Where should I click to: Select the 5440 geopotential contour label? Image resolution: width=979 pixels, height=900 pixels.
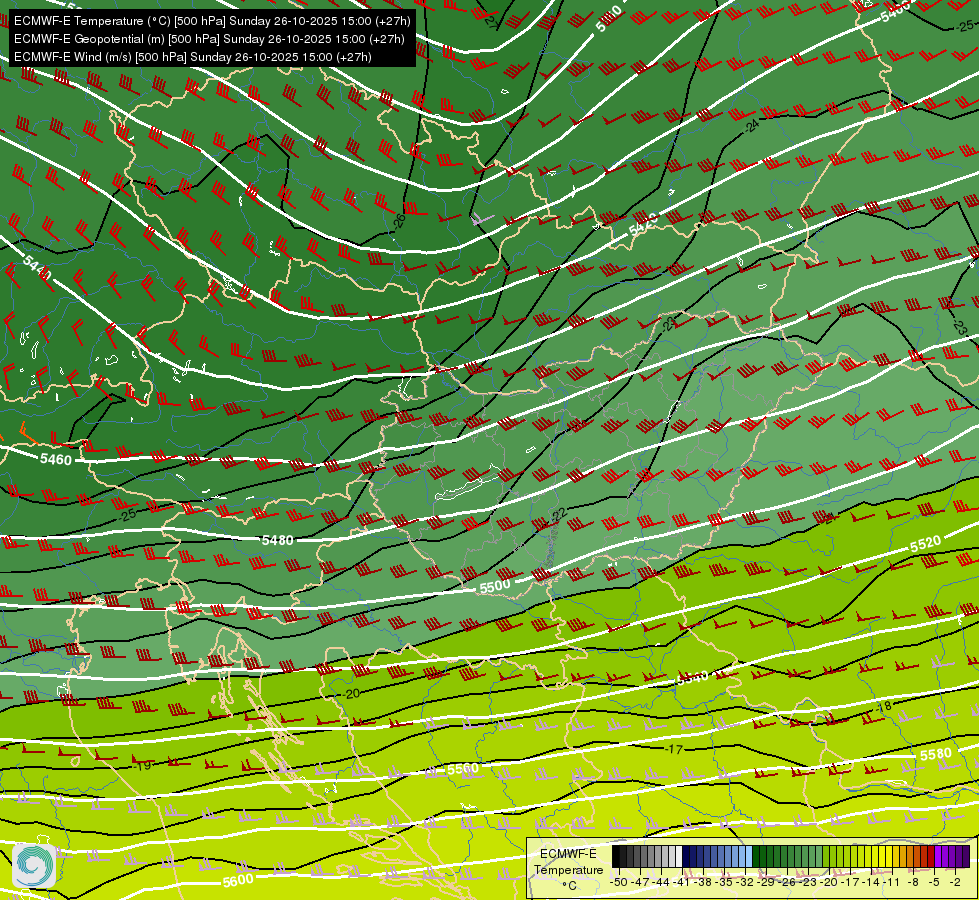click(x=37, y=269)
